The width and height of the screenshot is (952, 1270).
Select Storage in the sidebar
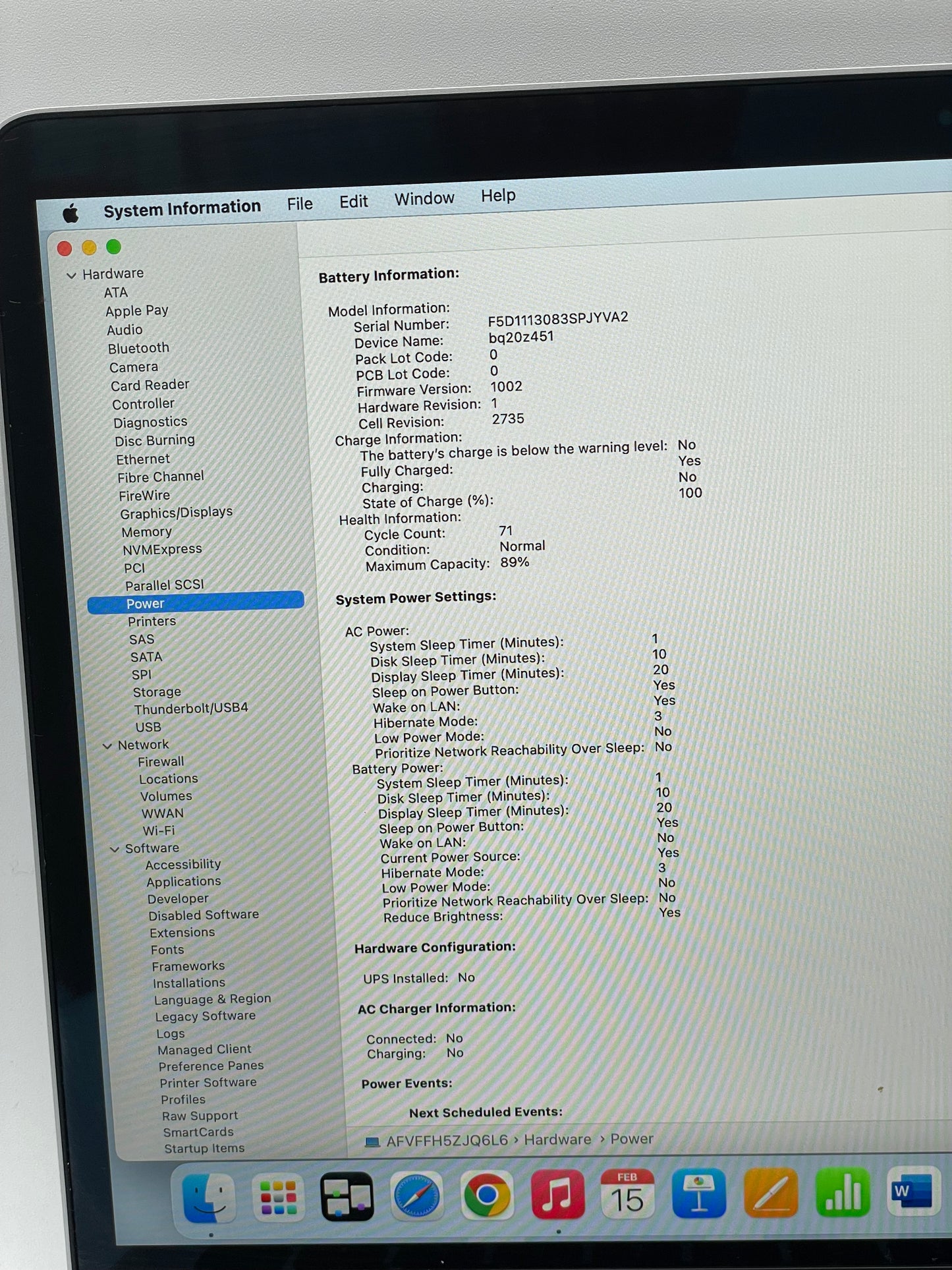pos(157,692)
